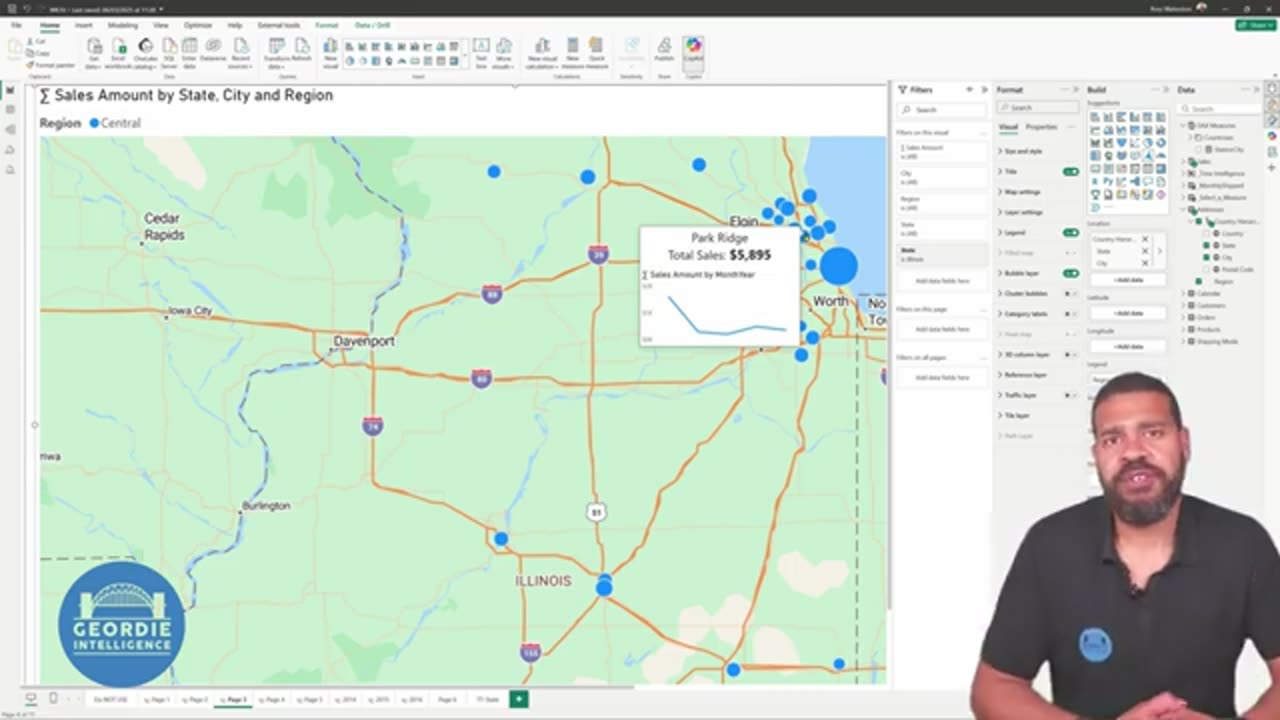Toggle the Traffic layer switch
Screen dimensions: 1280x720
(1071, 395)
